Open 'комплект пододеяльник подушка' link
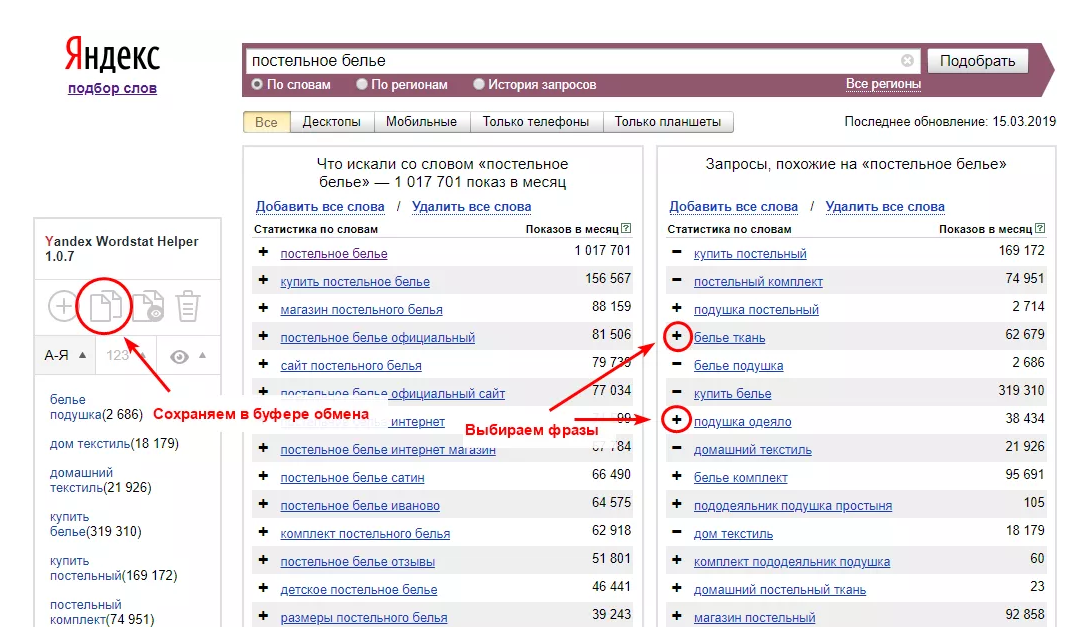1073x641 pixels. [x=792, y=562]
